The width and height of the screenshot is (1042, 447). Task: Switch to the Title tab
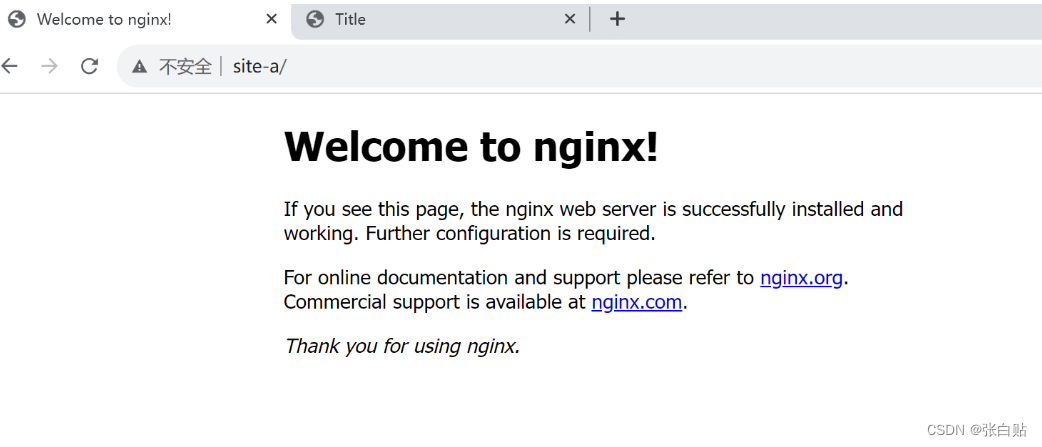[x=441, y=20]
